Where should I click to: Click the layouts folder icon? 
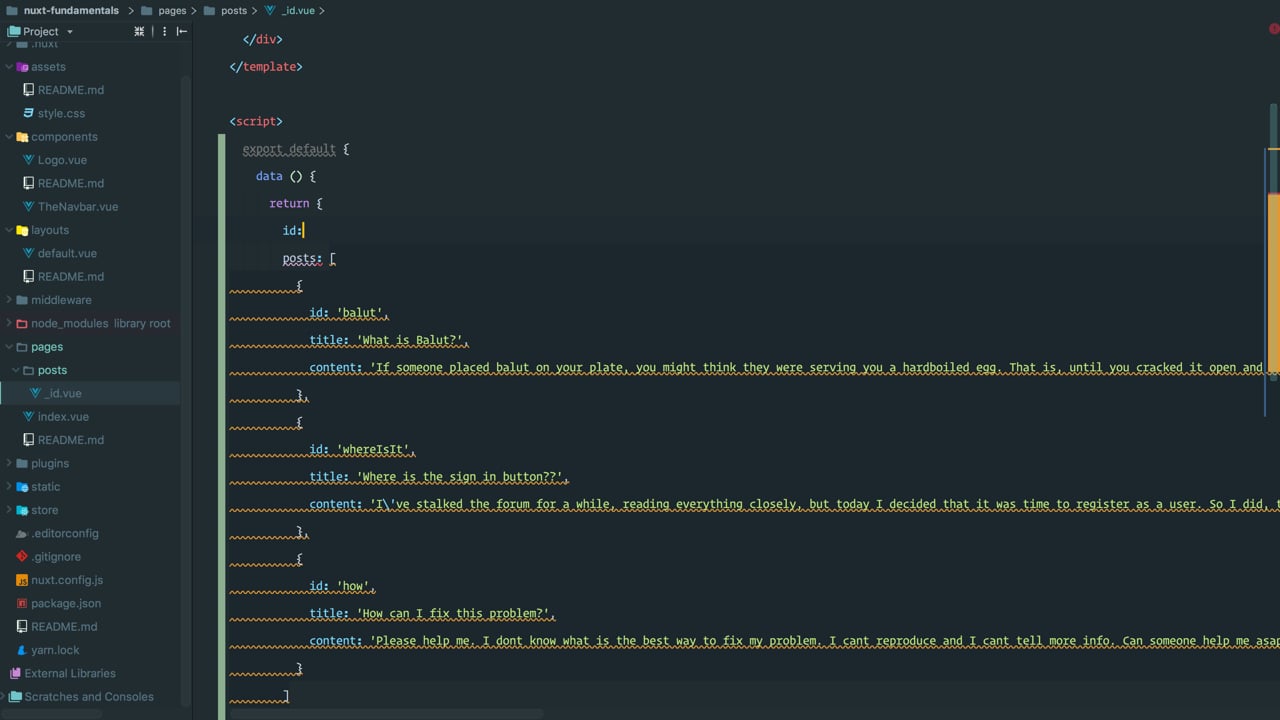tap(22, 230)
